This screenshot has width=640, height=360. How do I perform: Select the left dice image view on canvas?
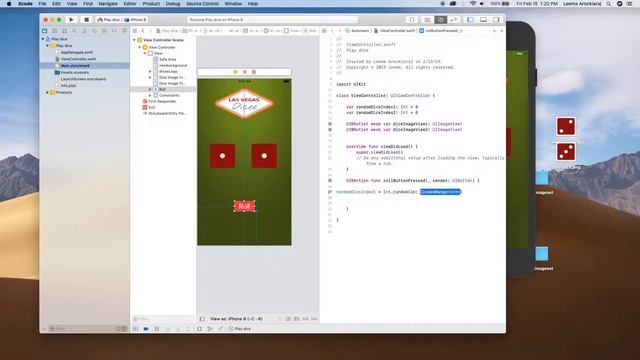click(x=222, y=156)
